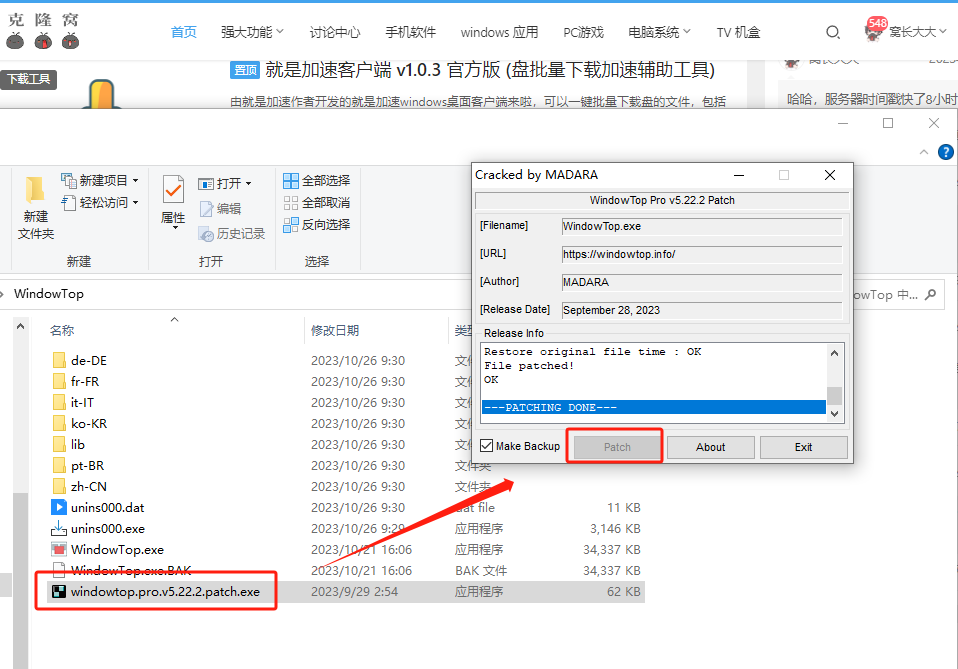Click the URL field https://windowtop.info/
This screenshot has height=669, width=958.
tap(701, 254)
